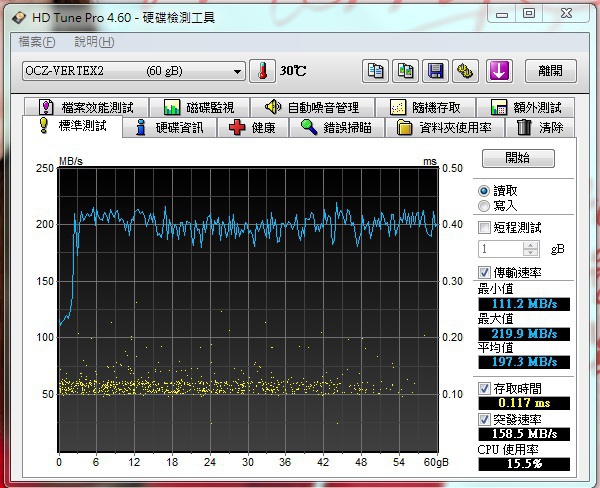Viewport: 600px width, 488px height.
Task: Select the 讀取 read radio button
Action: (484, 190)
